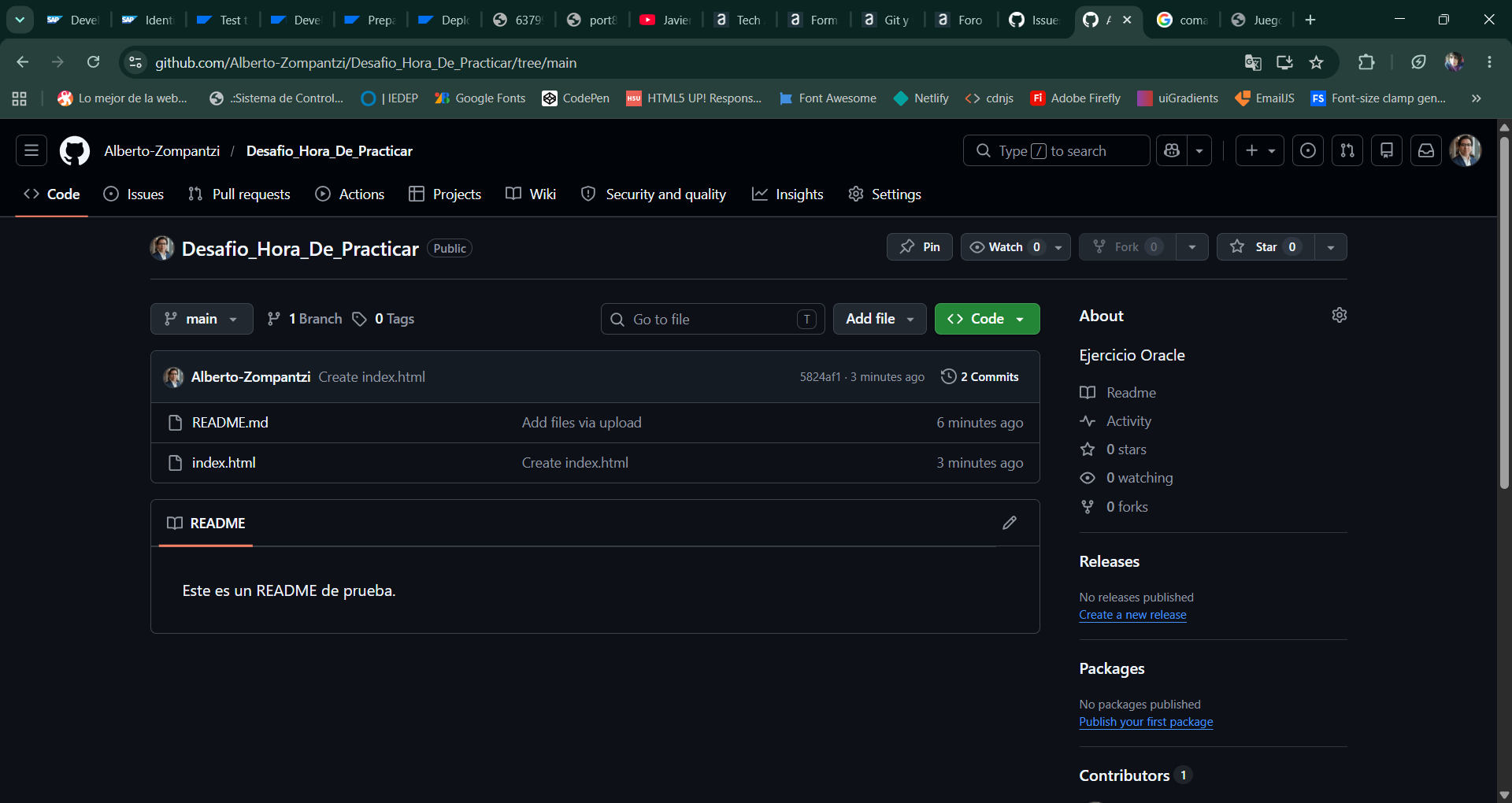Click the Go to file search box
The width and height of the screenshot is (1512, 803).
713,319
